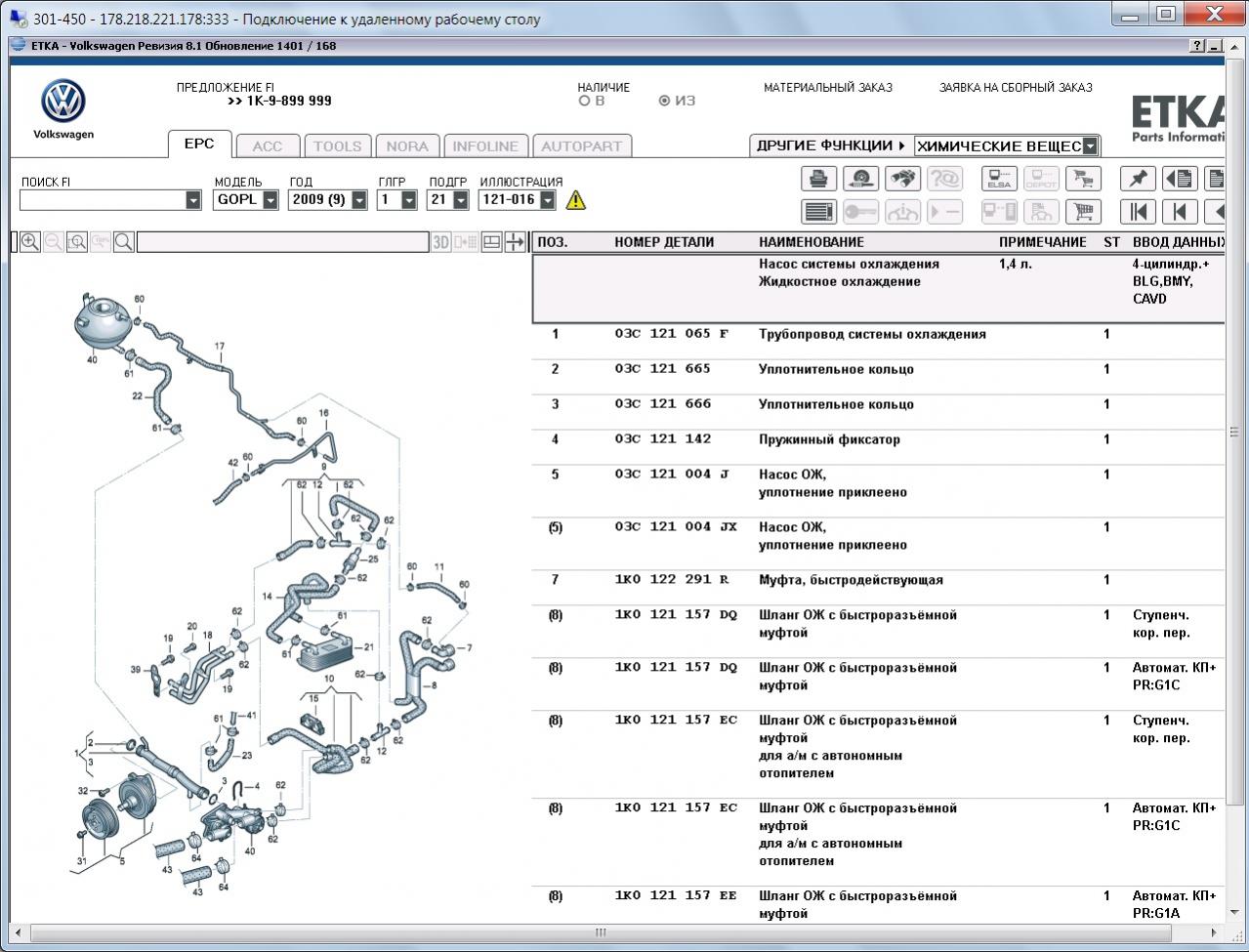Open the wheel and tyre catalogue icon

(860, 179)
